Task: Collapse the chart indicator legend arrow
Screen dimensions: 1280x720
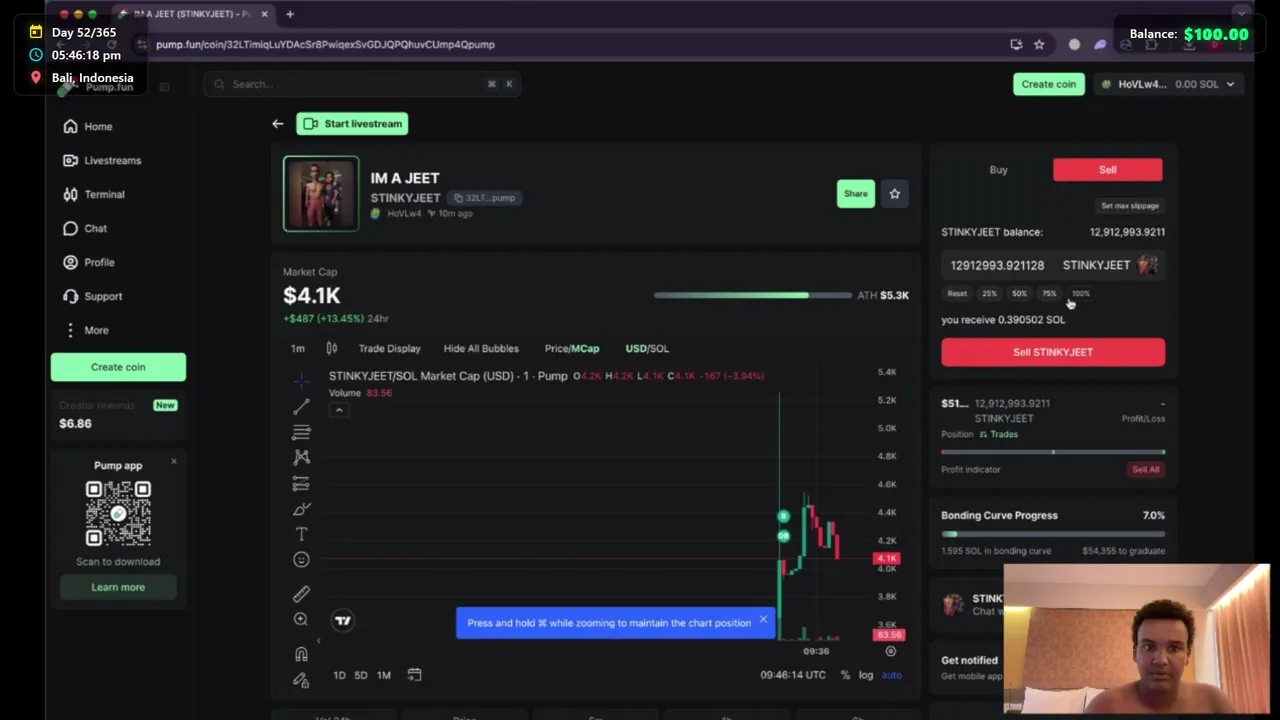Action: (339, 410)
